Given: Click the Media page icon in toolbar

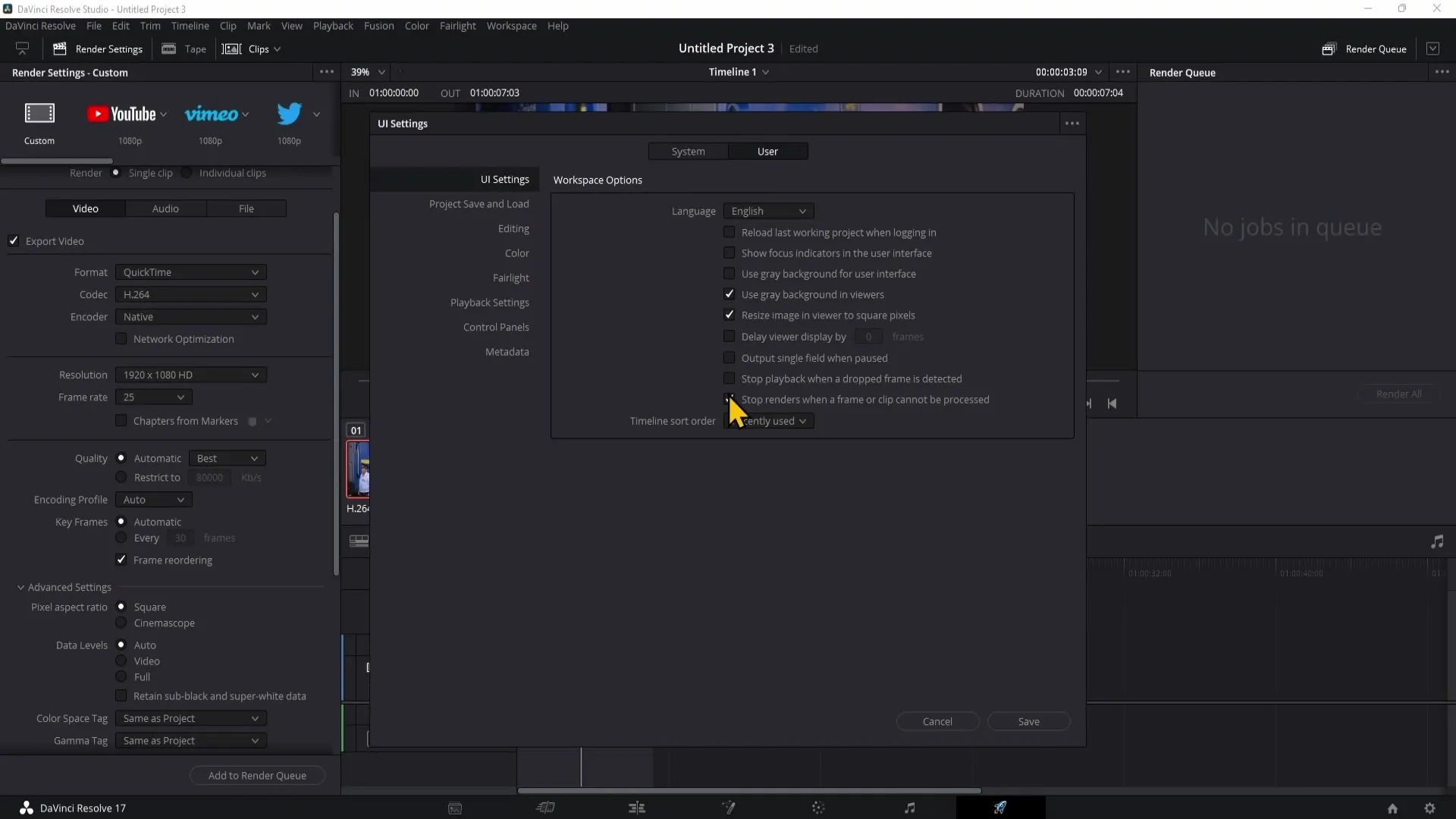Looking at the screenshot, I should pos(456,807).
